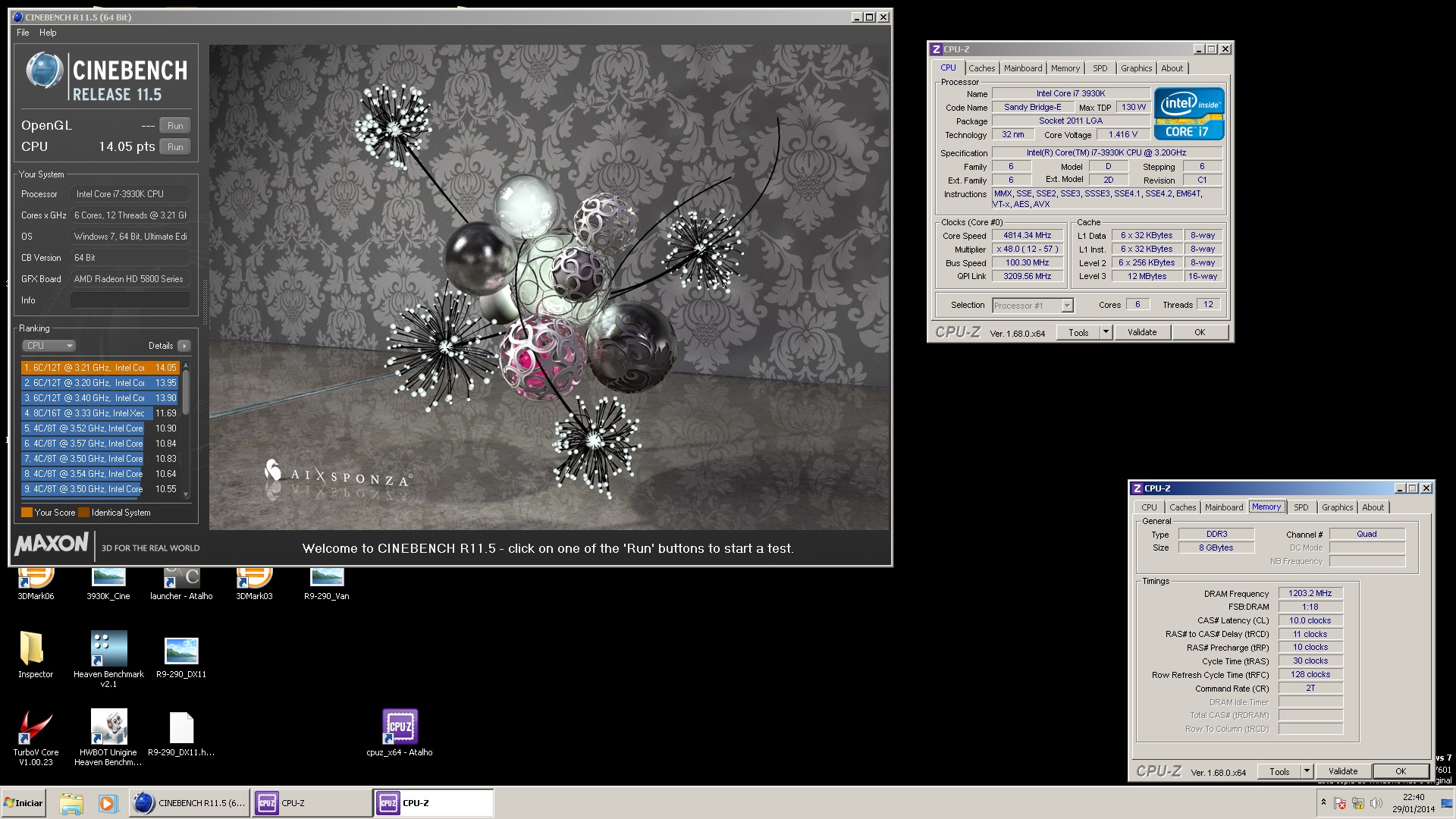Launch the HWBOT Unigine Heaven Benchmark shortcut
The height and width of the screenshot is (819, 1456).
(x=108, y=738)
